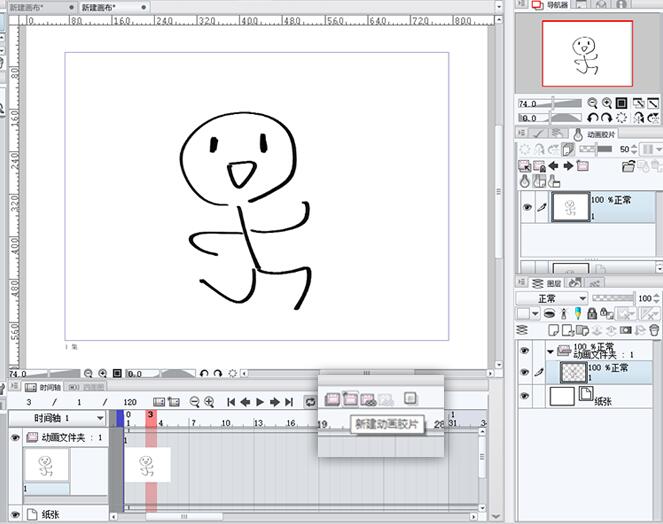663x524 pixels.
Task: Toggle visibility of 动画文件夹 layer folder
Action: (x=525, y=350)
